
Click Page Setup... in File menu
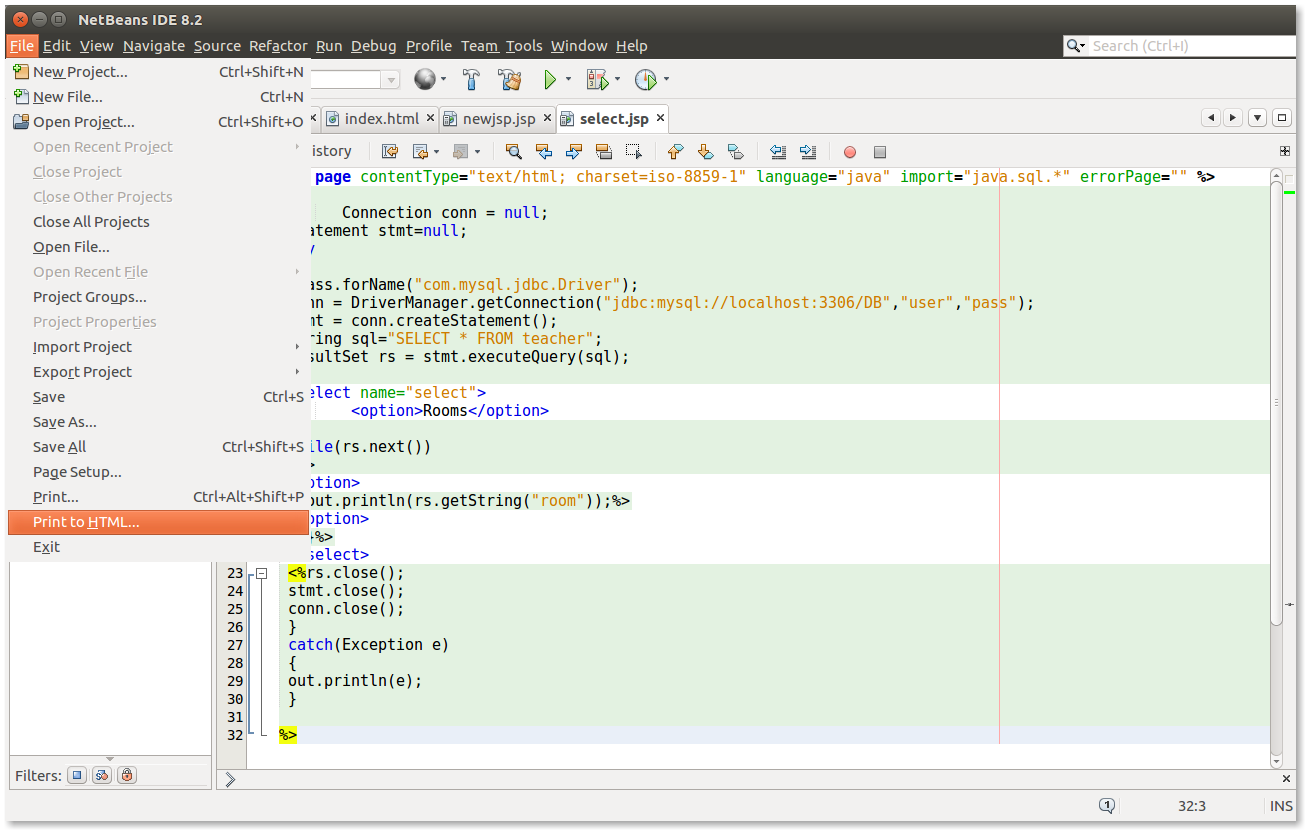point(158,472)
